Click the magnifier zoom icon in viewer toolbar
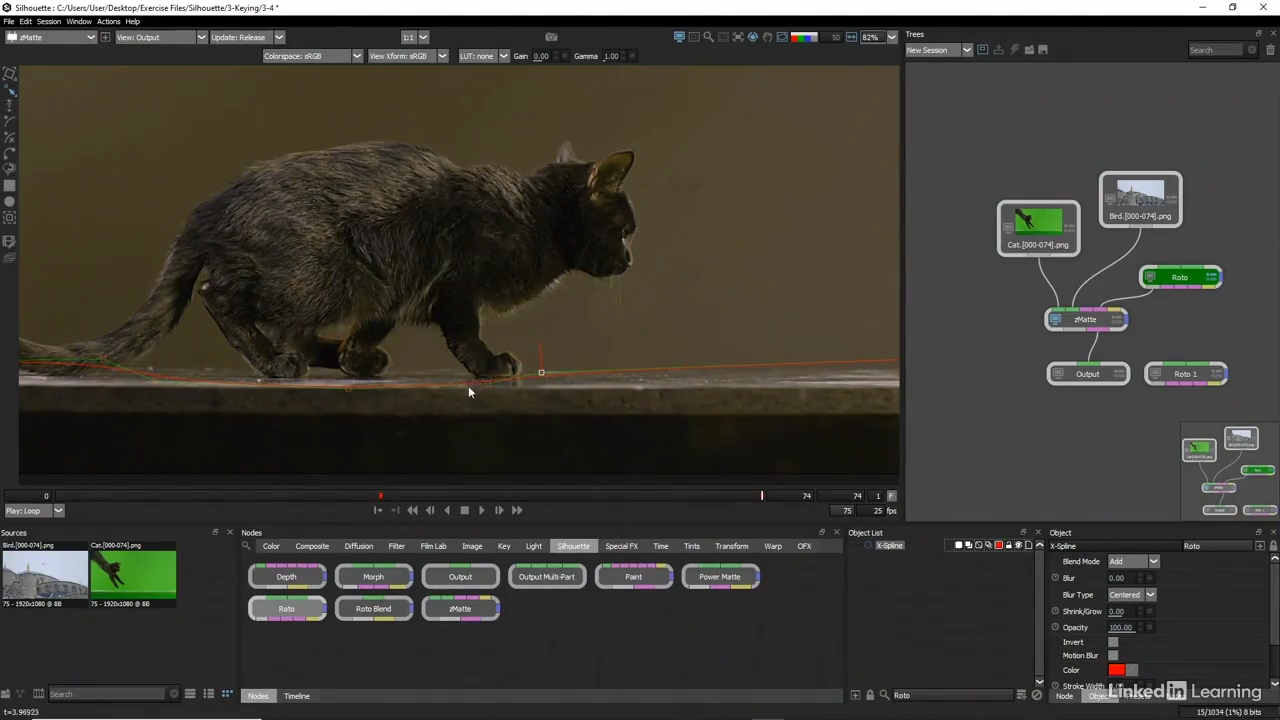The height and width of the screenshot is (720, 1280). click(x=708, y=37)
